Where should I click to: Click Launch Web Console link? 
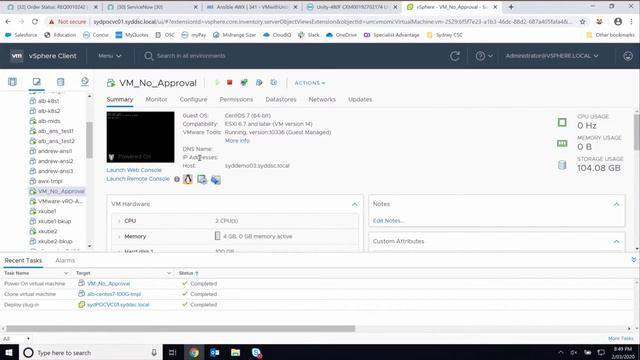pyautogui.click(x=134, y=170)
